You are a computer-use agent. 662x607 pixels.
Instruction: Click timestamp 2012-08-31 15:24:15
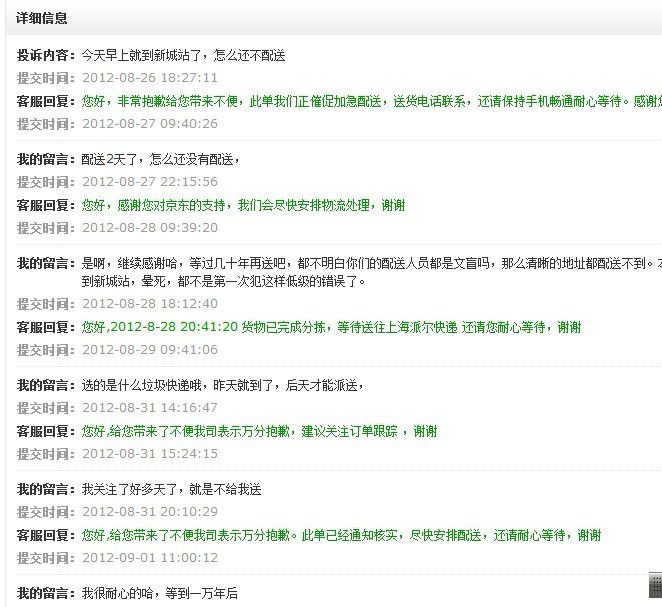150,454
